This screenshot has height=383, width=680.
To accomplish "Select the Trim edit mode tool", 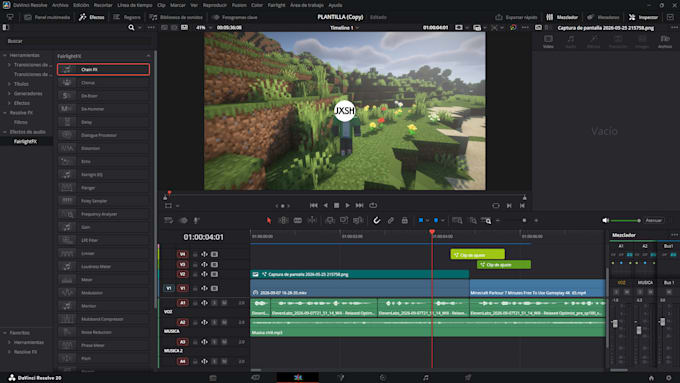I will [x=284, y=220].
